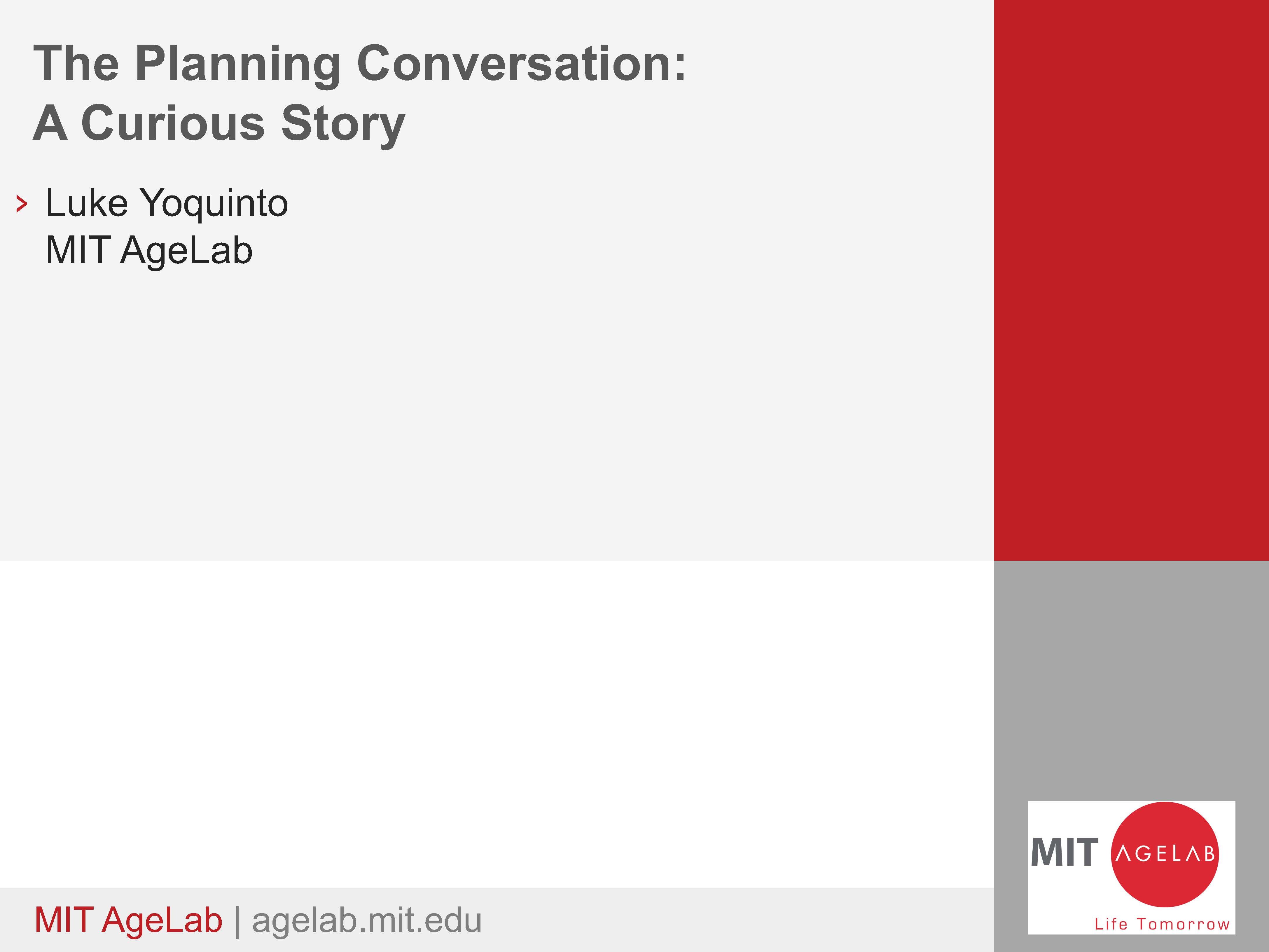The width and height of the screenshot is (1269, 952).
Task: Click the red chevron bullet before Luke Yoquinto
Action: [x=22, y=204]
